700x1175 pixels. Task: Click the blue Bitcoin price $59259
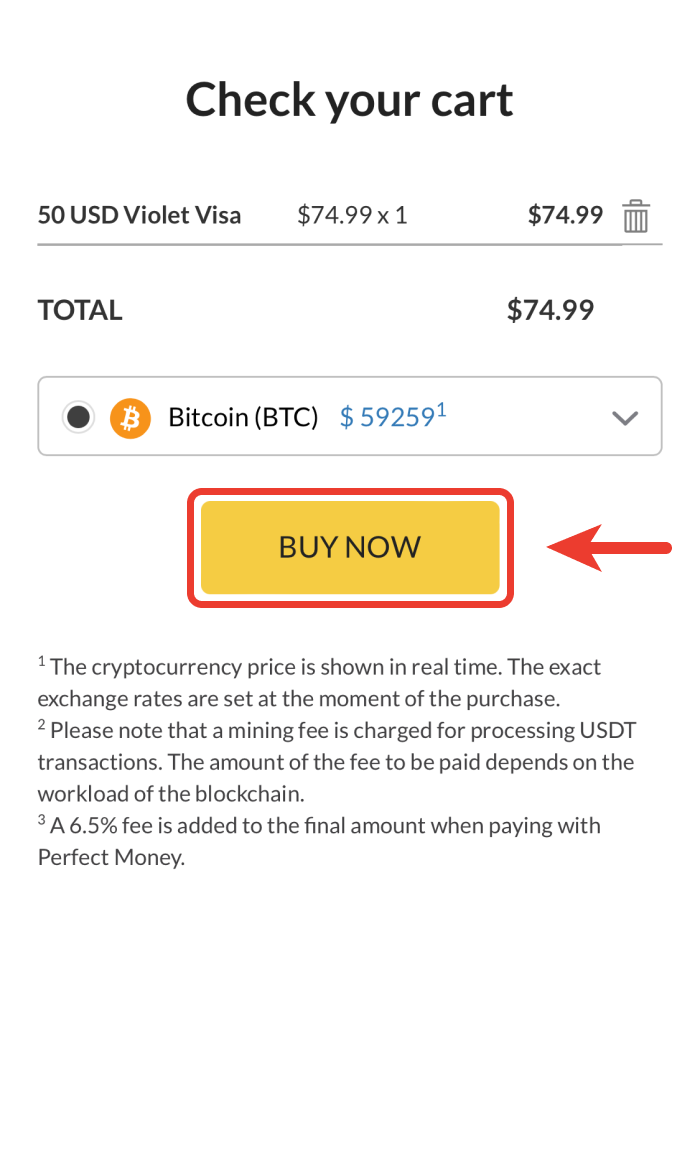point(386,417)
